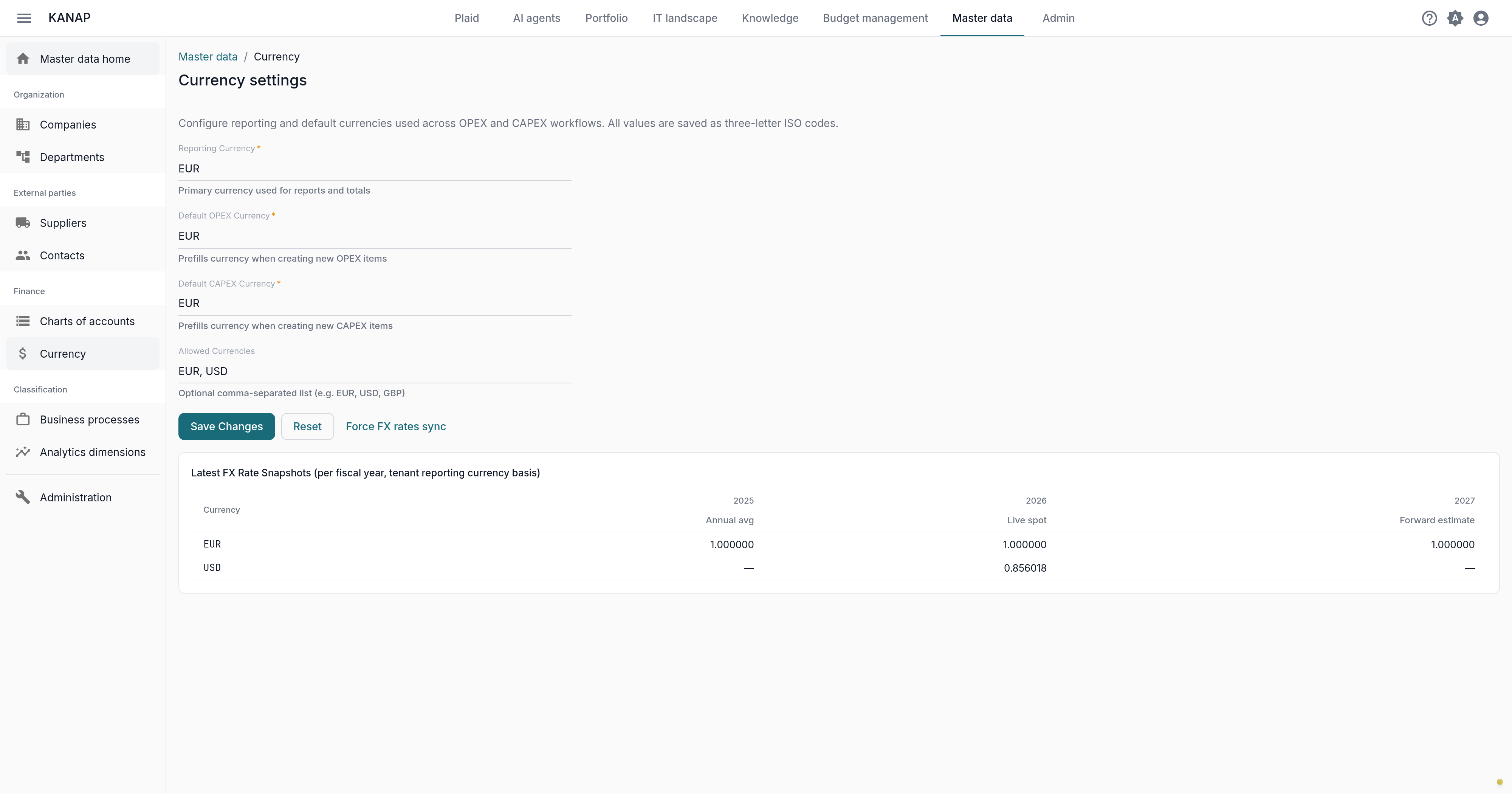Switch to the Knowledge tab
This screenshot has width=1512, height=794.
point(770,18)
